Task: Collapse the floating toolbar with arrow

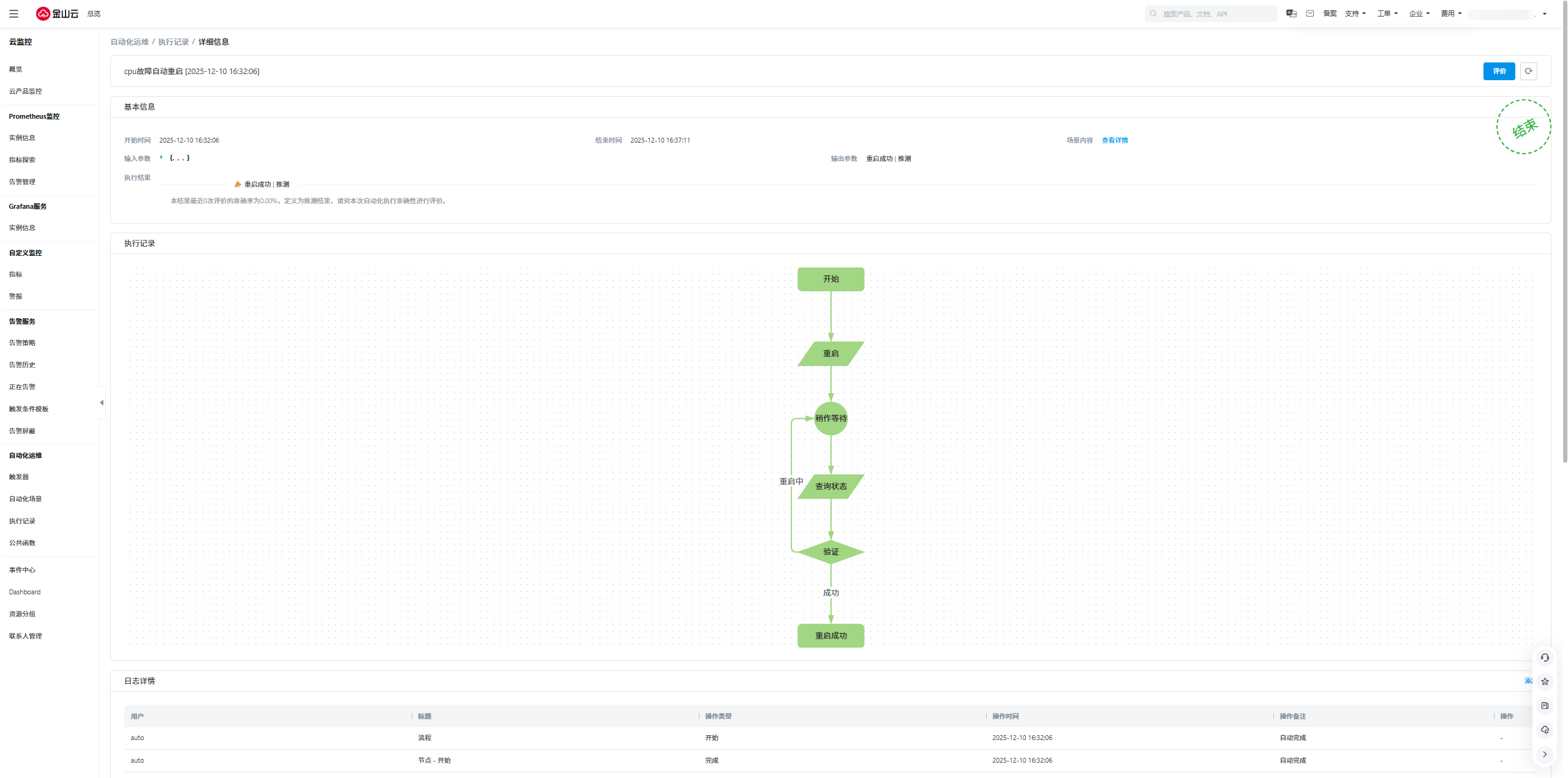Action: [x=1545, y=754]
